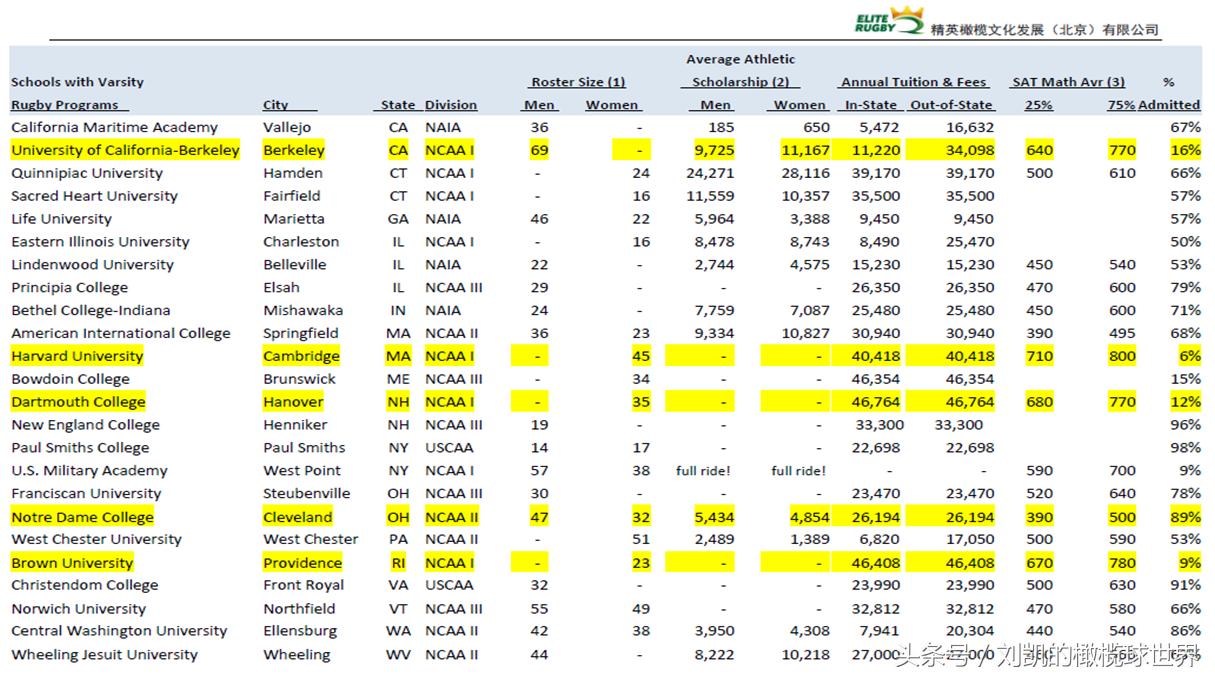Select the Harvard University row name
1215x677 pixels.
77,356
